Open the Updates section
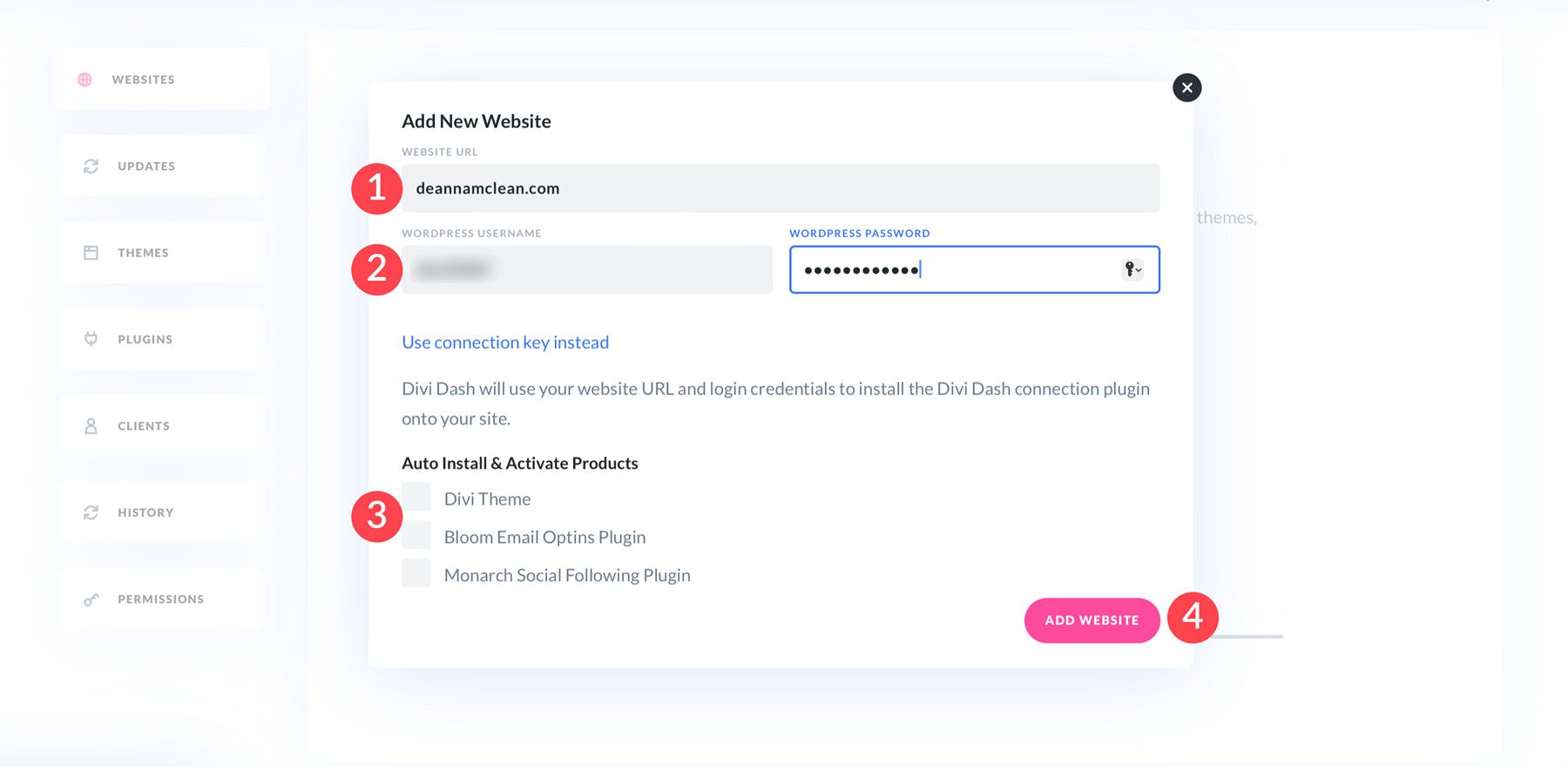The height and width of the screenshot is (767, 1568). [145, 166]
